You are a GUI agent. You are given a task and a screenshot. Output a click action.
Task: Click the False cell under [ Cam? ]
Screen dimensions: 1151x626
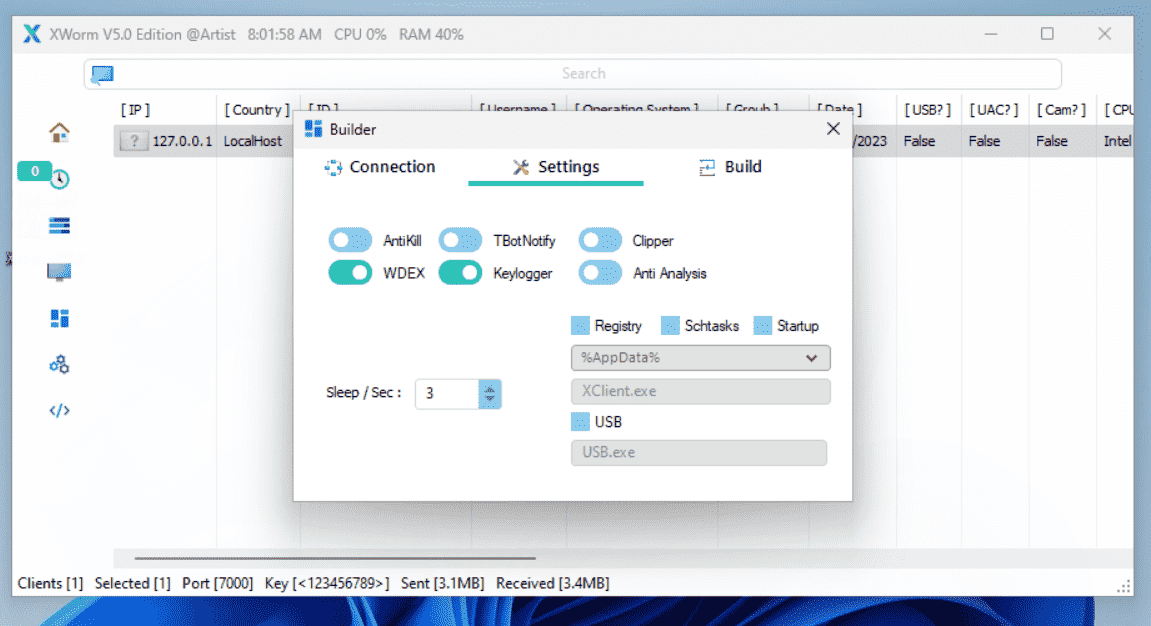1052,141
